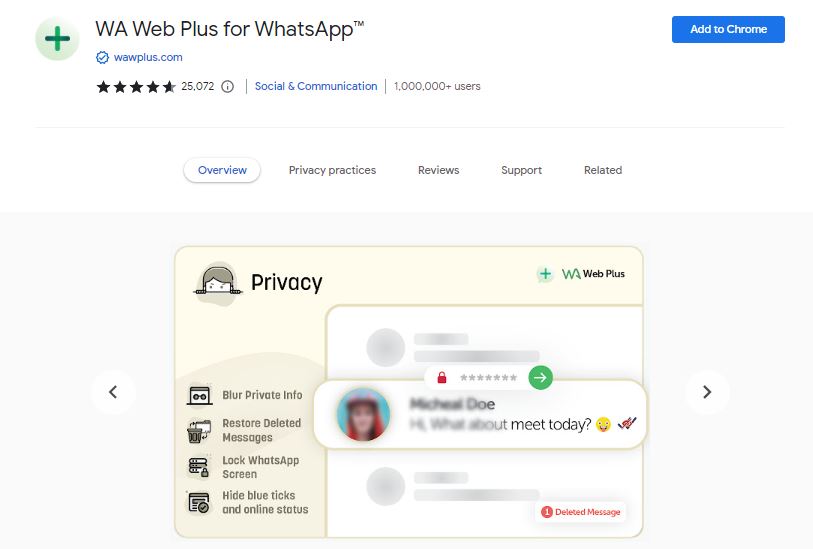Viewport: 813px width, 549px height.
Task: Click the five-star rating display
Action: click(x=136, y=87)
